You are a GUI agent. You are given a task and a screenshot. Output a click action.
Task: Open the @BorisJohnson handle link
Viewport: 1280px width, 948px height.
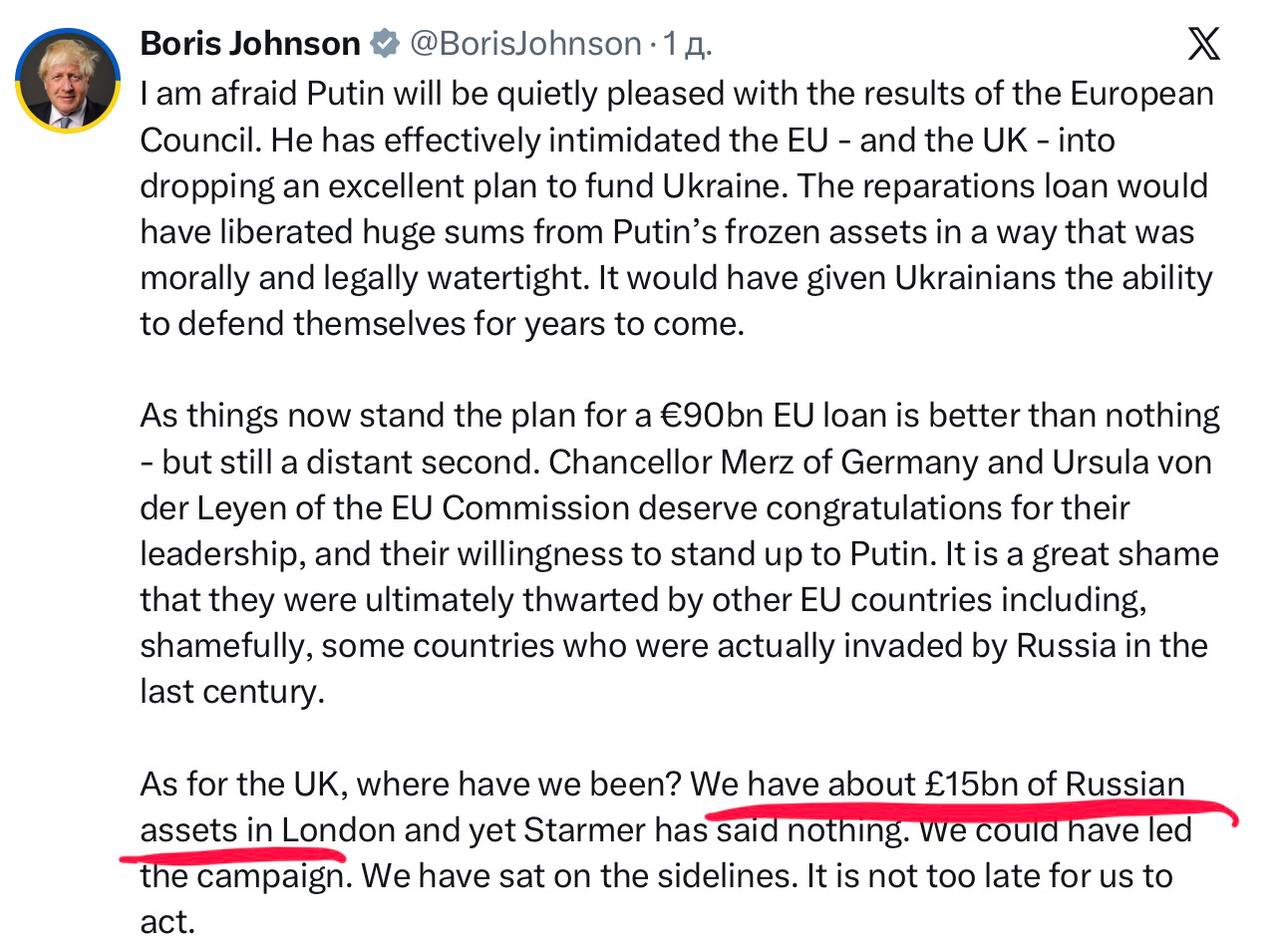pyautogui.click(x=526, y=44)
